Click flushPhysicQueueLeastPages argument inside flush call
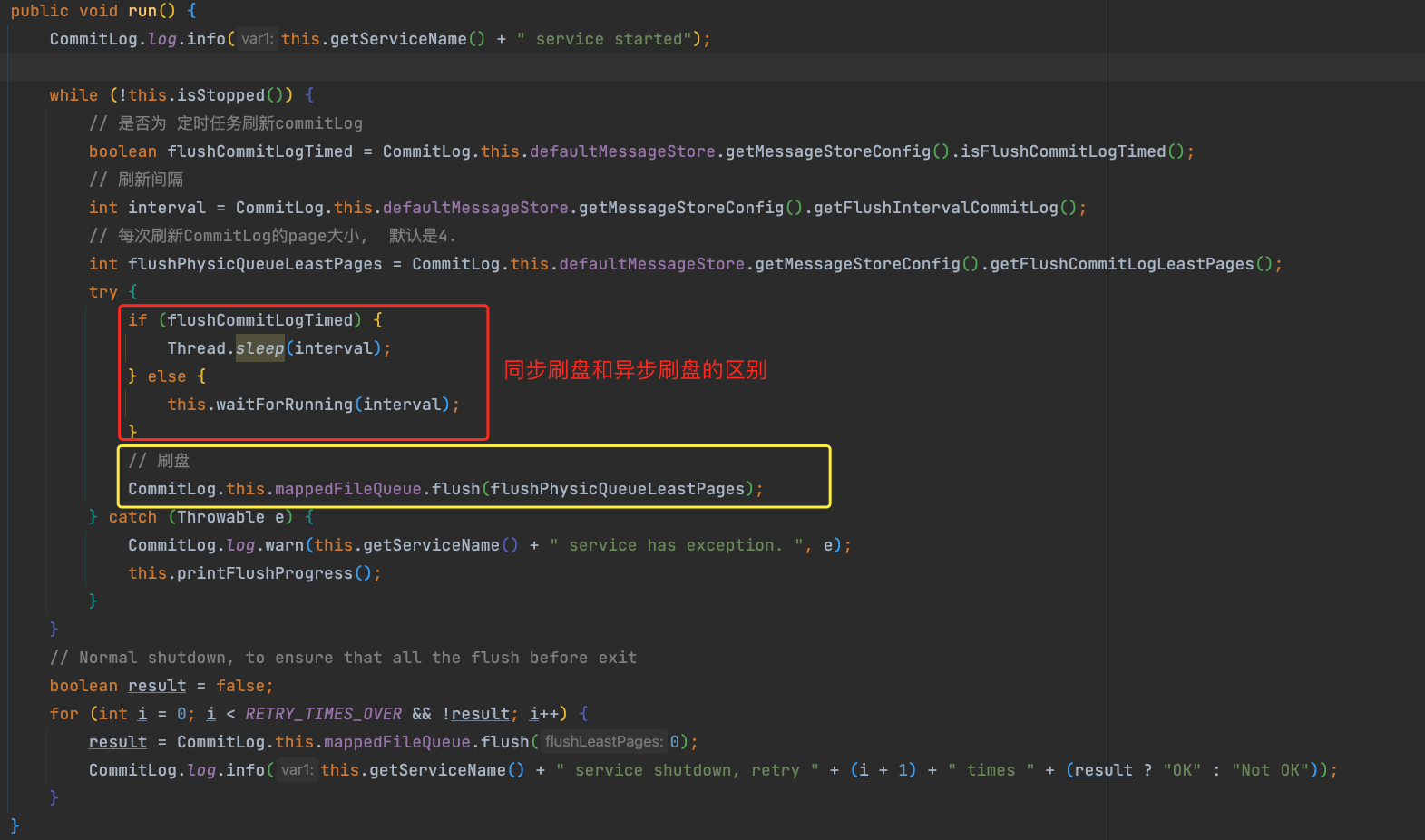The image size is (1425, 840). (x=618, y=489)
